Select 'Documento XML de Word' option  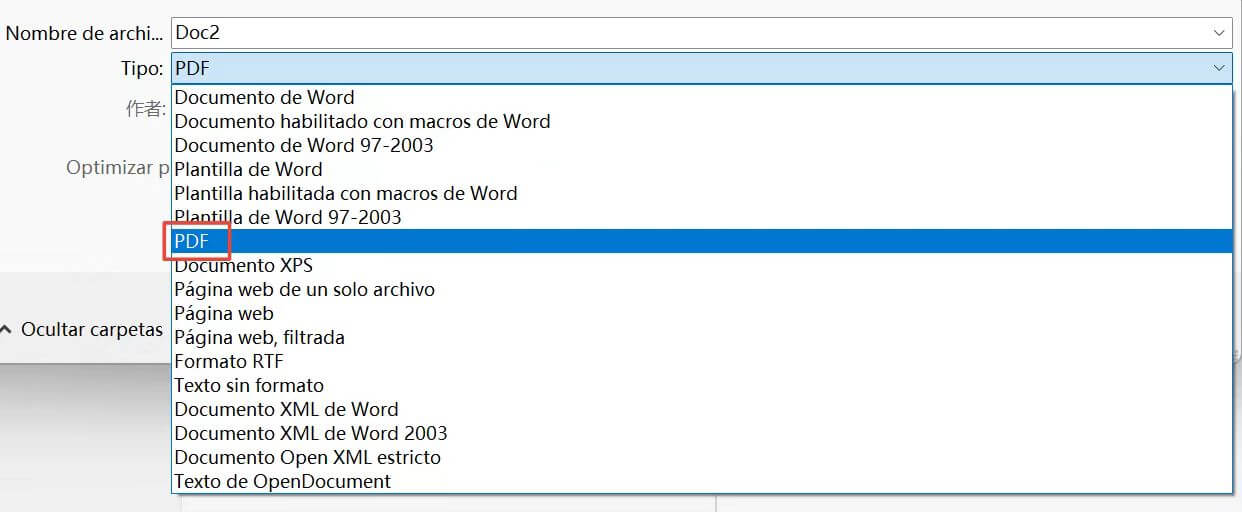click(x=702, y=409)
